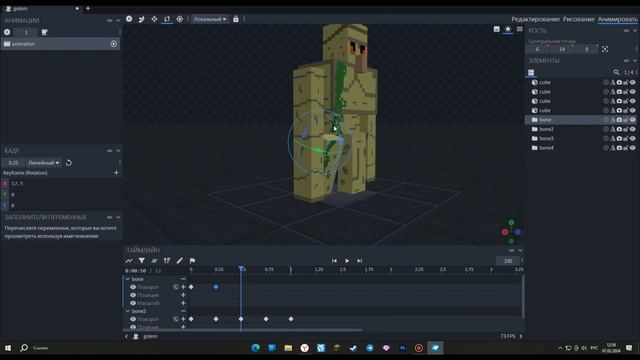
Task: Collapse the Кадр panel
Action: [x=118, y=151]
